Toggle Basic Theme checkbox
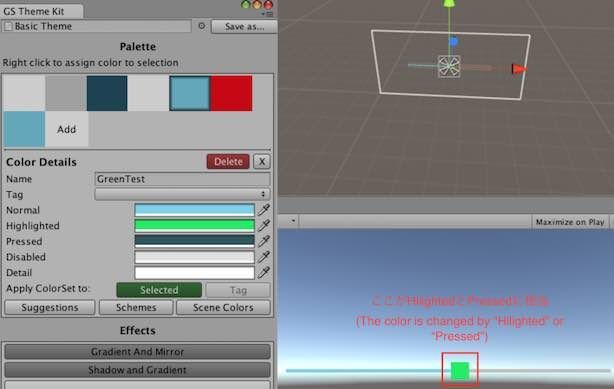The width and height of the screenshot is (614, 389). click(x=8, y=26)
